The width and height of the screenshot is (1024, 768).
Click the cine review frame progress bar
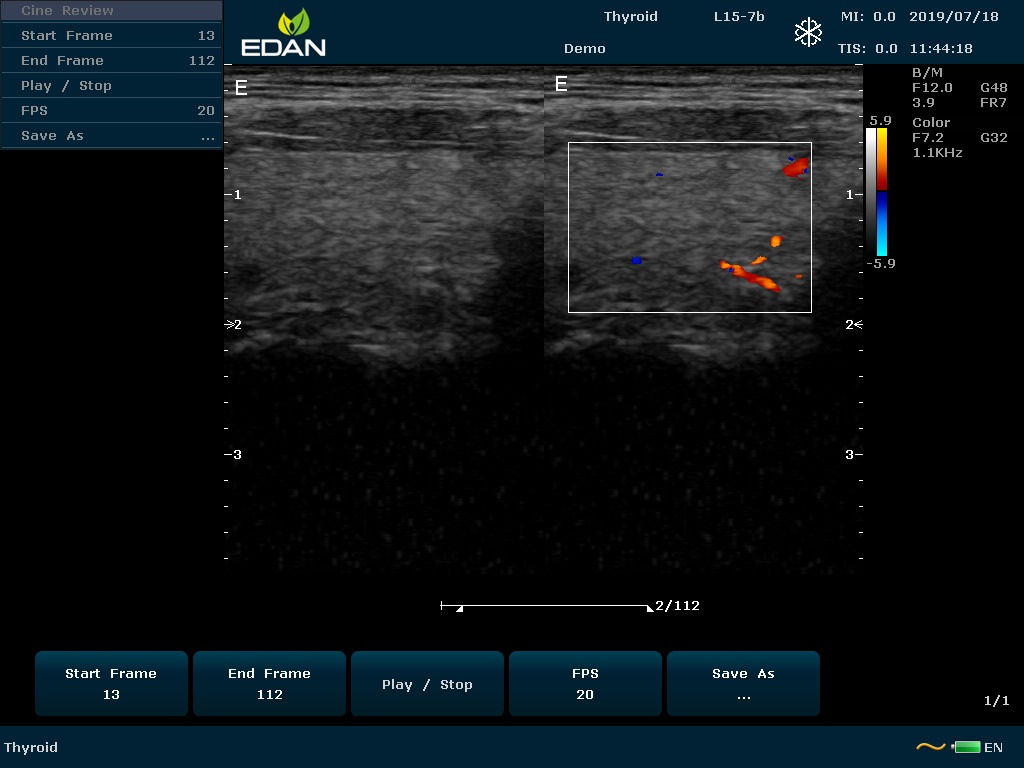coord(546,606)
